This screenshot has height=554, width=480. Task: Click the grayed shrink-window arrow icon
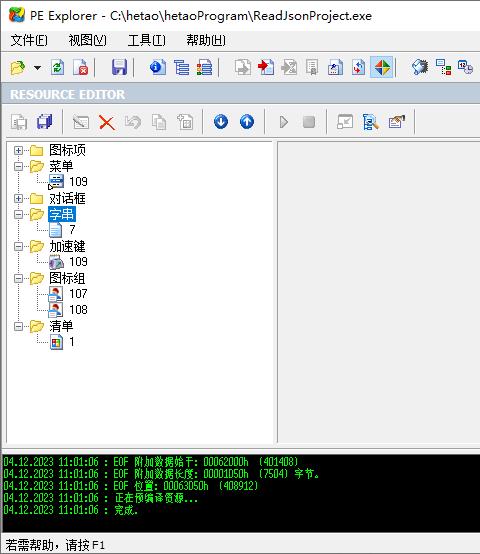(x=345, y=122)
